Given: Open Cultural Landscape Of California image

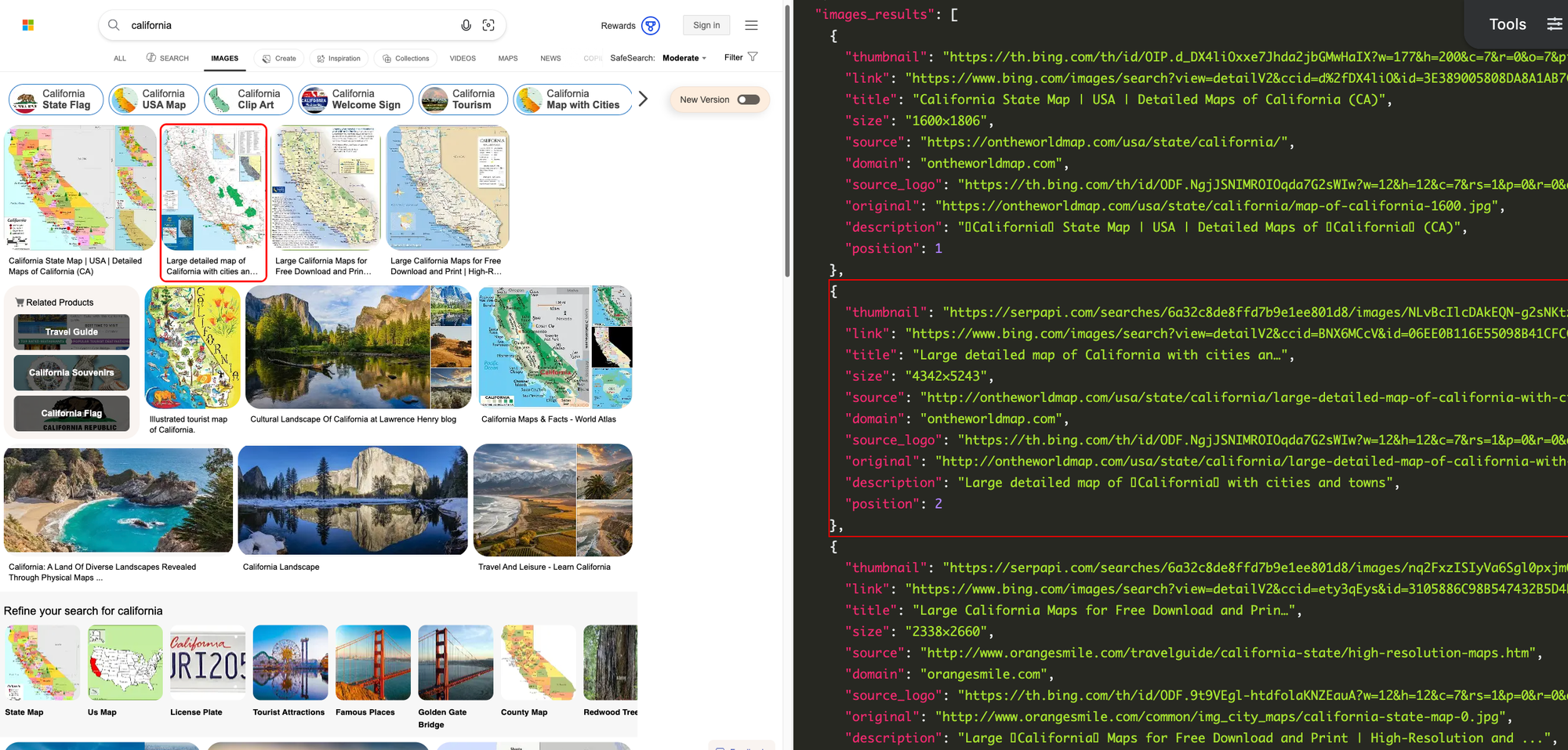Looking at the screenshot, I should click(358, 347).
